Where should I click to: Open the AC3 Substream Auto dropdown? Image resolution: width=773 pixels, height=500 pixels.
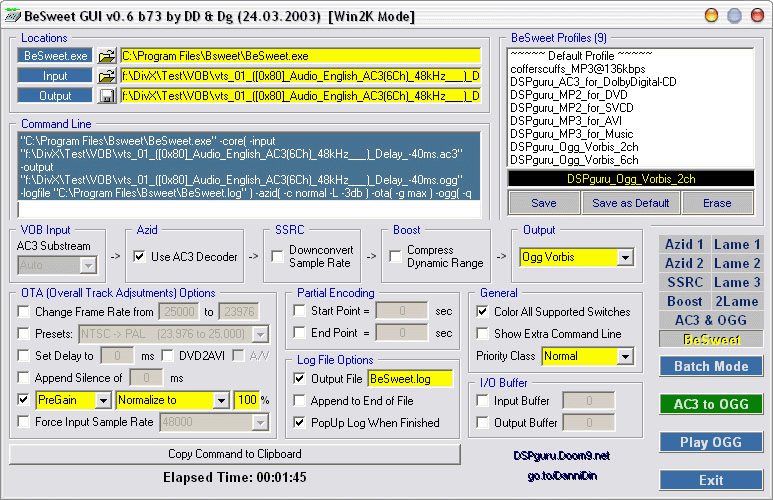[x=88, y=265]
